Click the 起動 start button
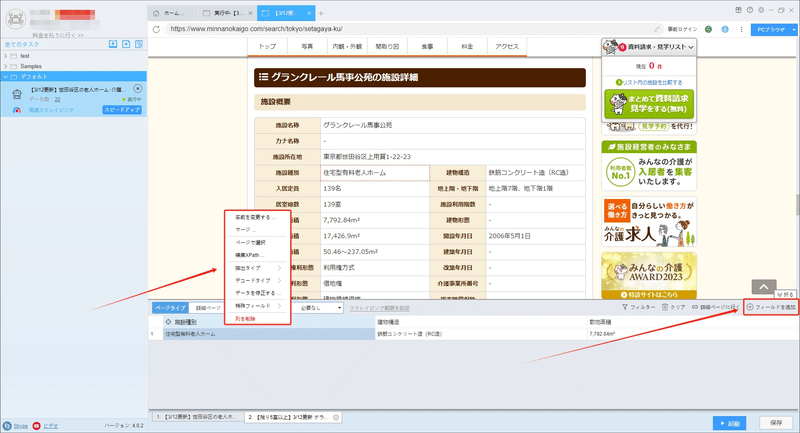Viewport: 800px width, 433px height. click(730, 423)
